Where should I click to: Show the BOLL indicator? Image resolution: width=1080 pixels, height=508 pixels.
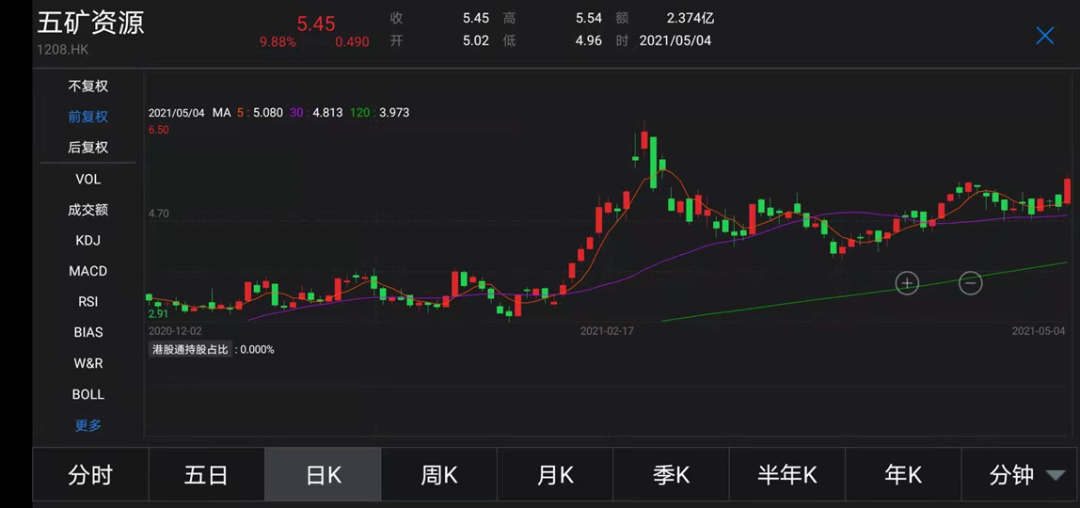coord(88,394)
